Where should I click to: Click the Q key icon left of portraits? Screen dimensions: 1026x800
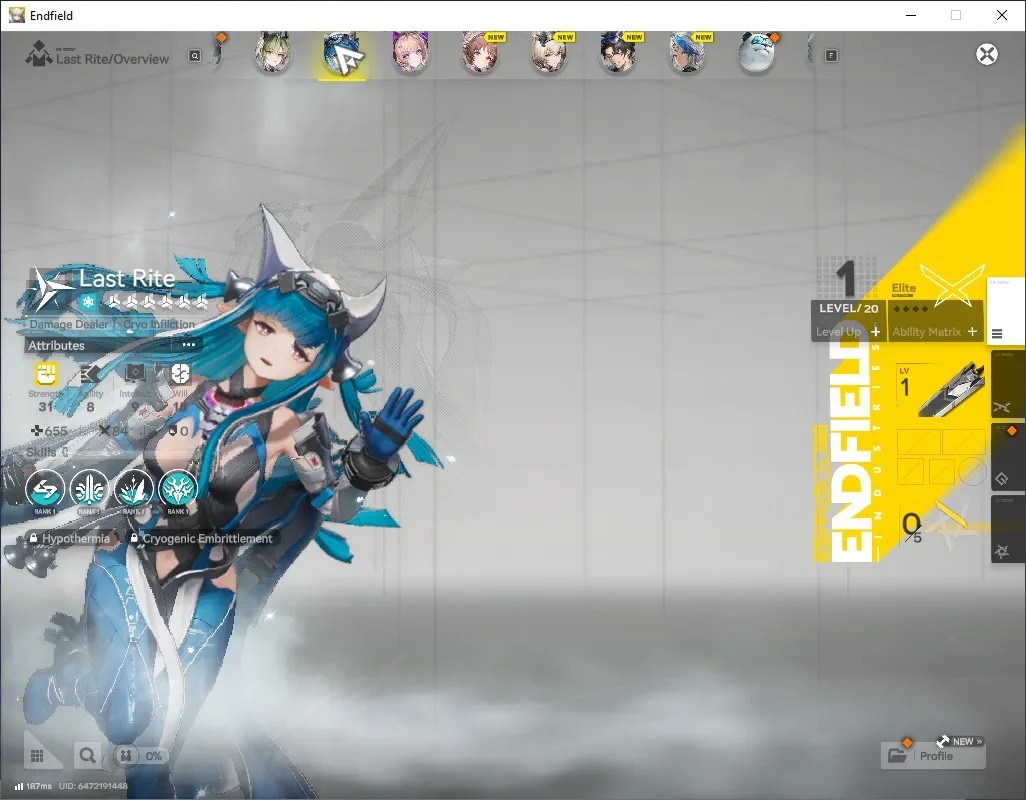point(195,56)
